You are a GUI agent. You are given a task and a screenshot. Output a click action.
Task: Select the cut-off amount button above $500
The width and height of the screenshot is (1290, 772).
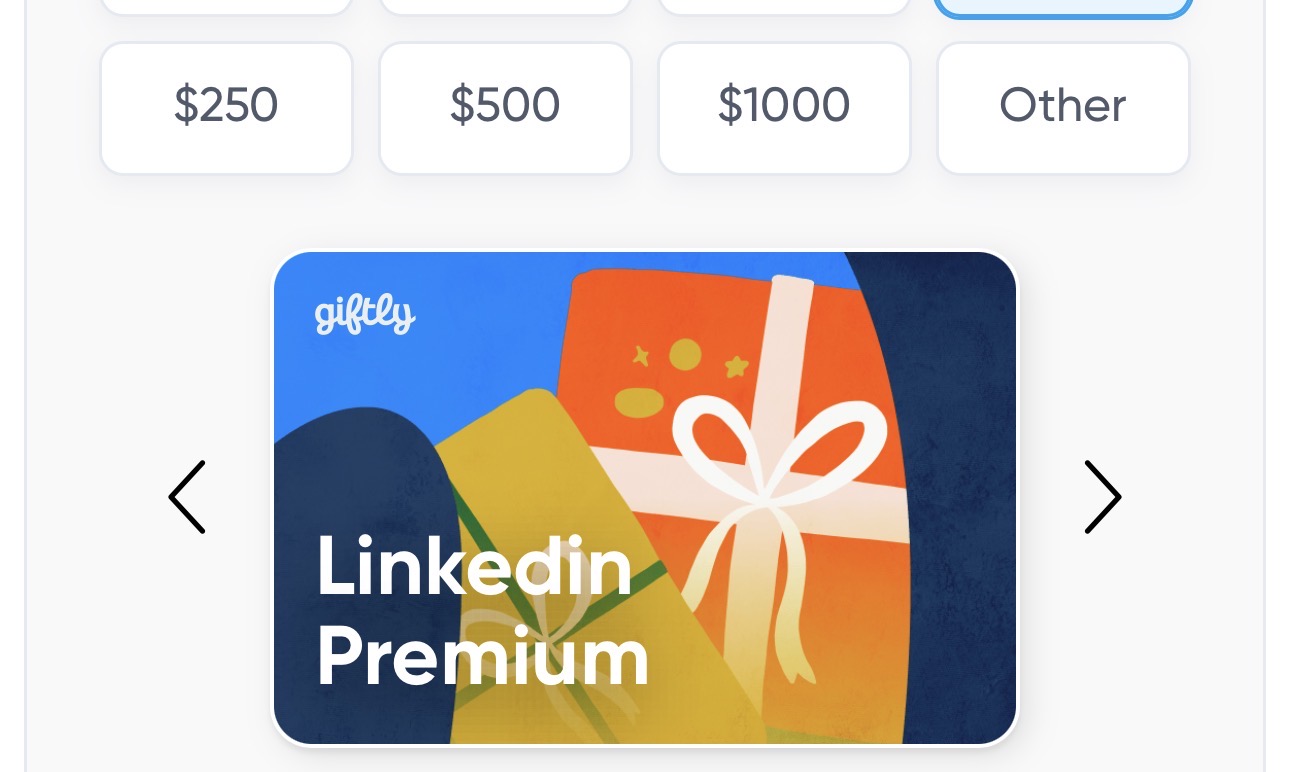(x=505, y=7)
